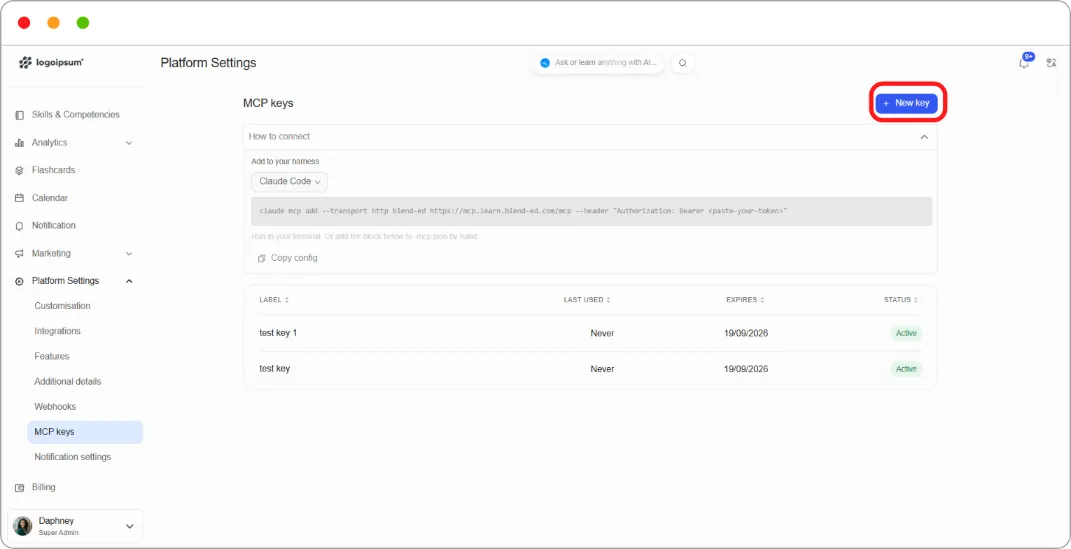
Task: Click the logoipsum logo
Action: click(x=51, y=62)
